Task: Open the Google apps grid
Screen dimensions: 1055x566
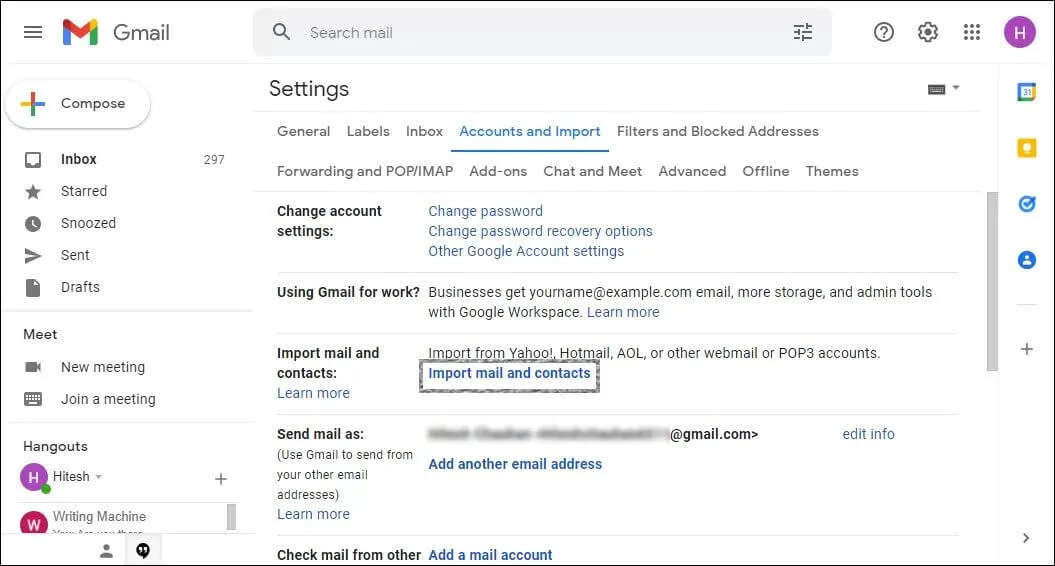Action: tap(972, 32)
